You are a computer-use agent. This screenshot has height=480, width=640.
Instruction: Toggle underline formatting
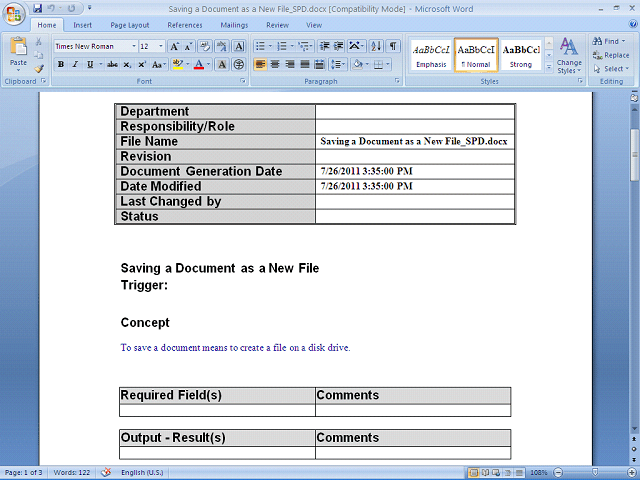(x=90, y=64)
